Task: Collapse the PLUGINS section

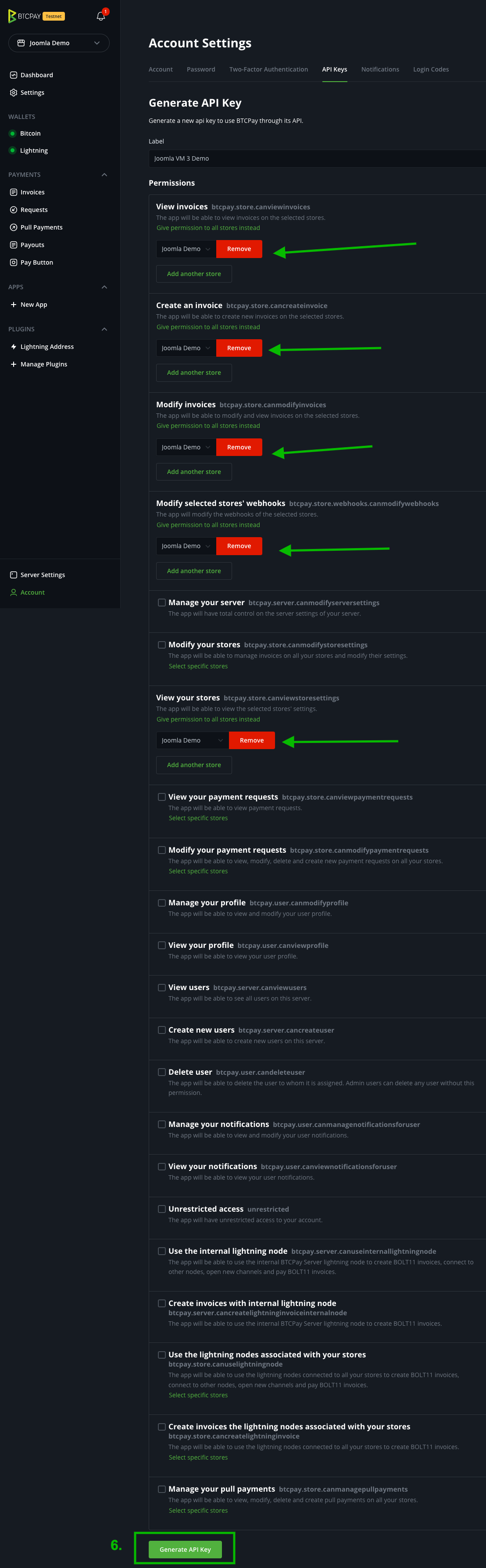Action: click(x=104, y=329)
